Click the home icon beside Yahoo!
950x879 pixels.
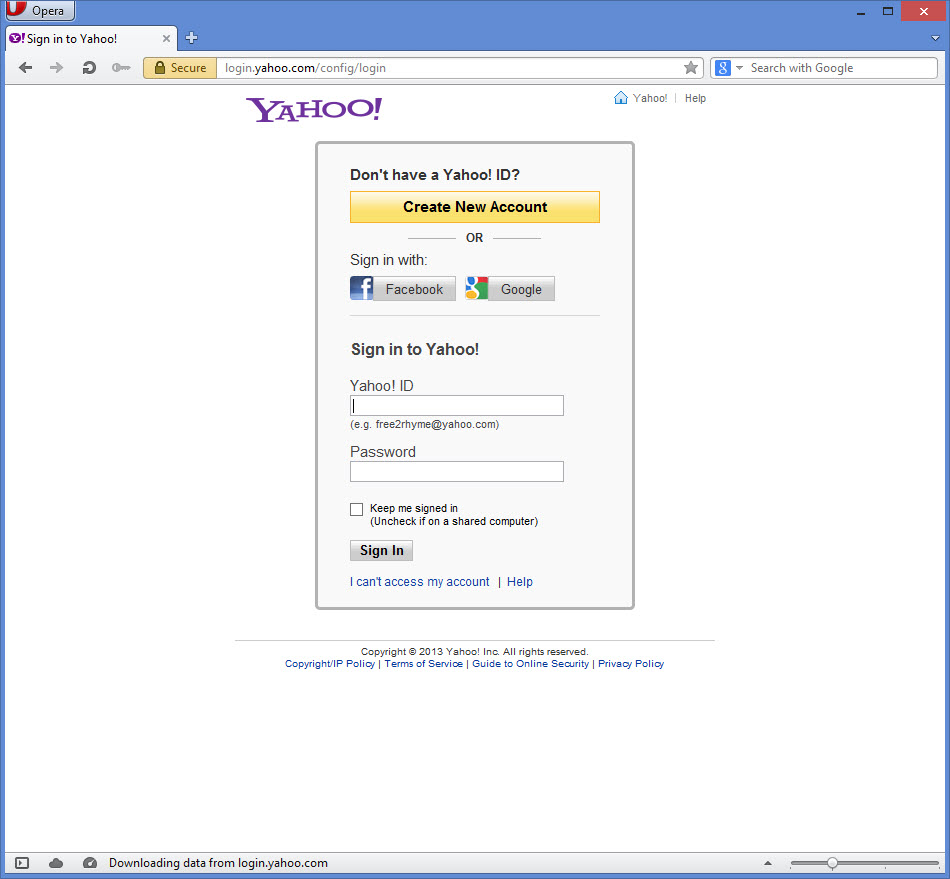(x=620, y=98)
